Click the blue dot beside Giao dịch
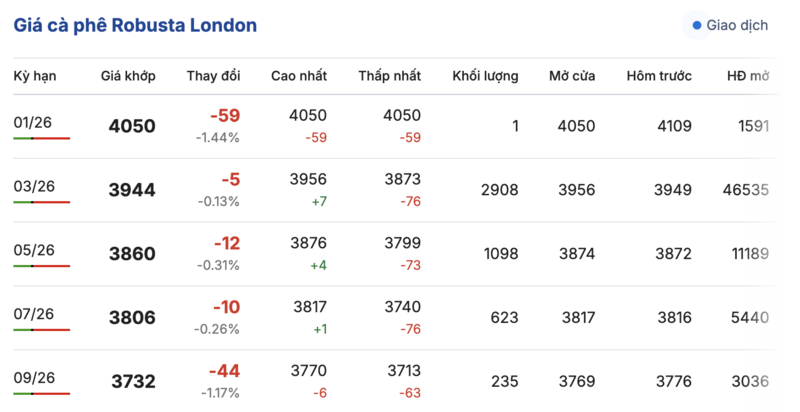 (697, 25)
